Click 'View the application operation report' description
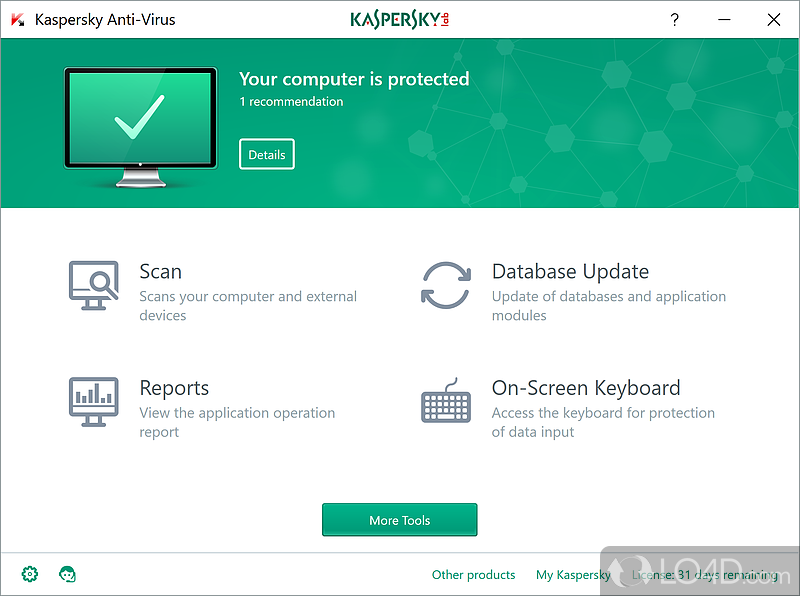 [x=237, y=422]
